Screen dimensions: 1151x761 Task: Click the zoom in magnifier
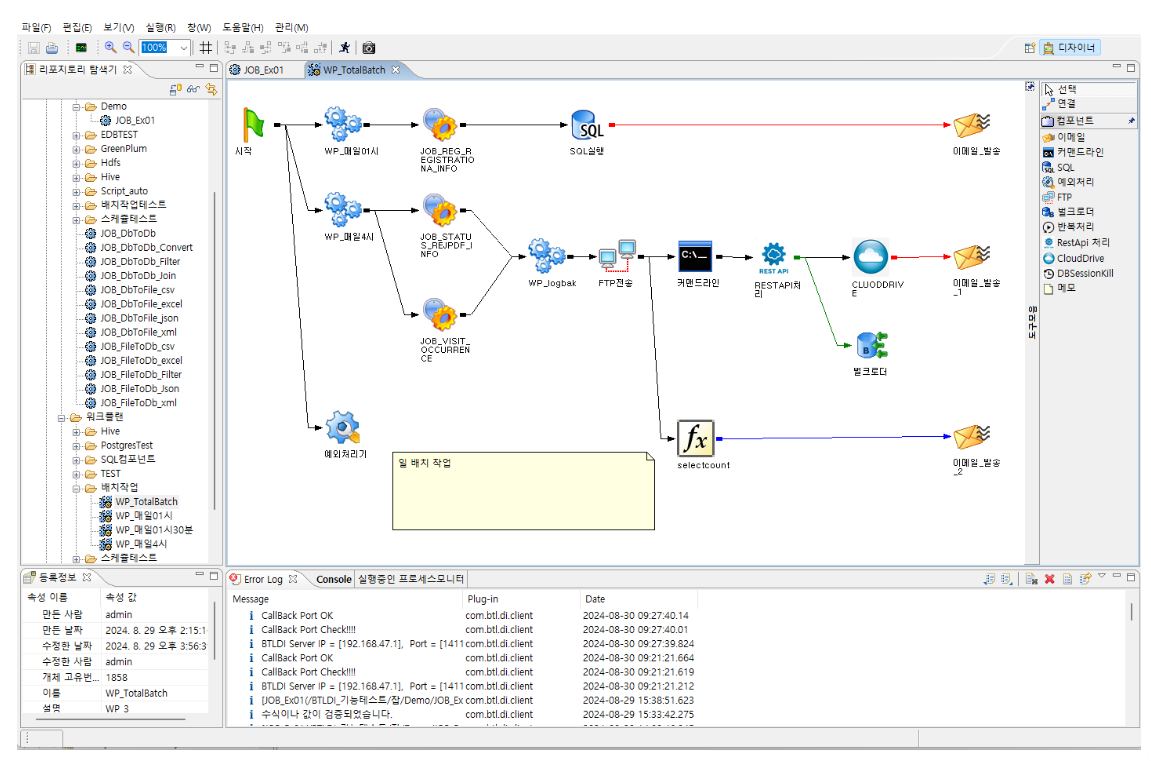click(x=110, y=47)
